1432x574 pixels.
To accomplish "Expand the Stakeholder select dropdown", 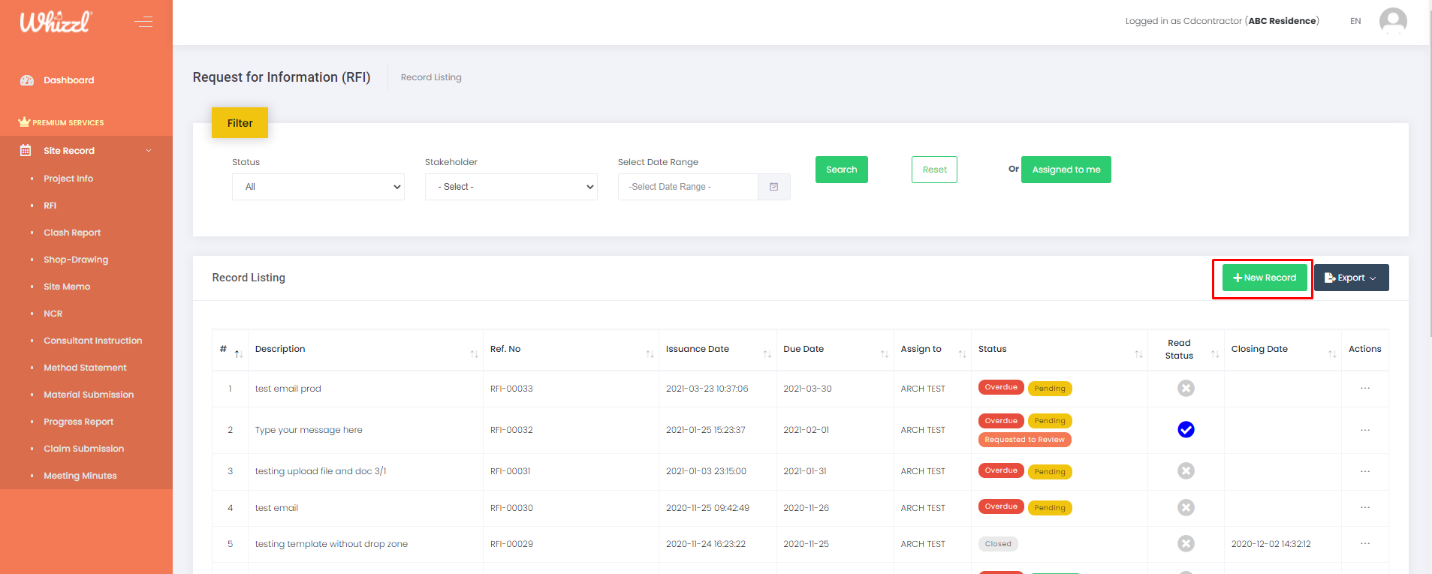I will 511,187.
